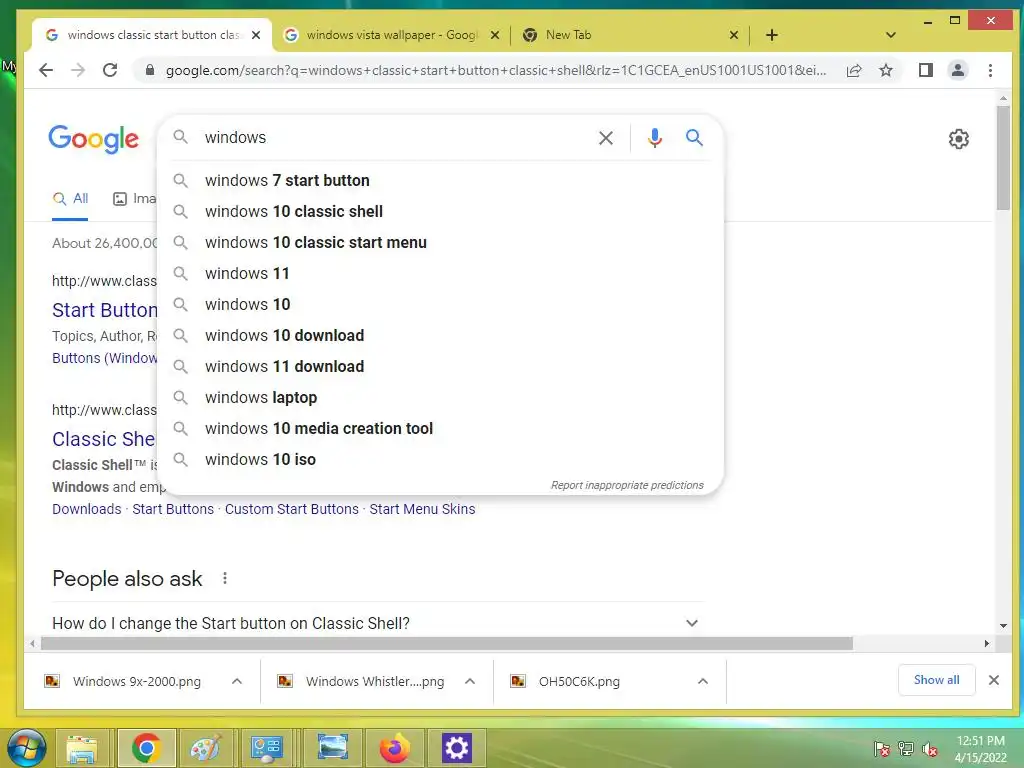Open Control Panel taskbar icon

(266, 748)
